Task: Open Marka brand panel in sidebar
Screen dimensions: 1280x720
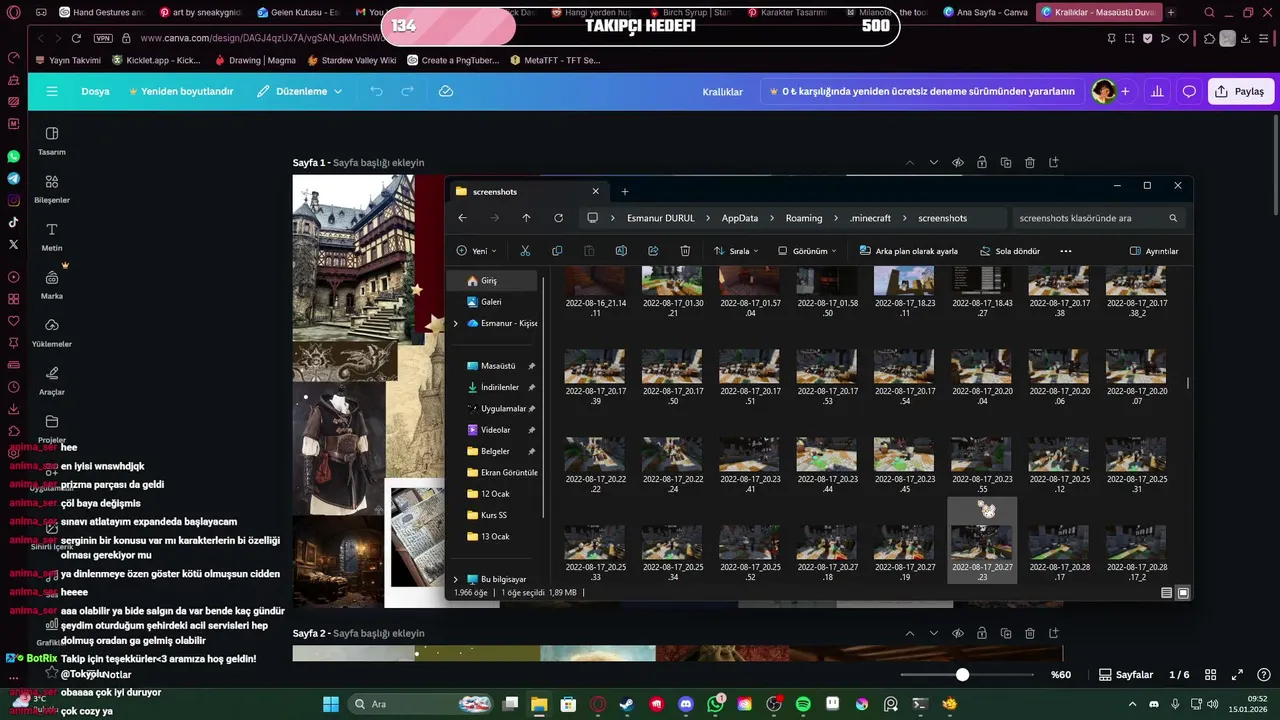Action: [52, 285]
